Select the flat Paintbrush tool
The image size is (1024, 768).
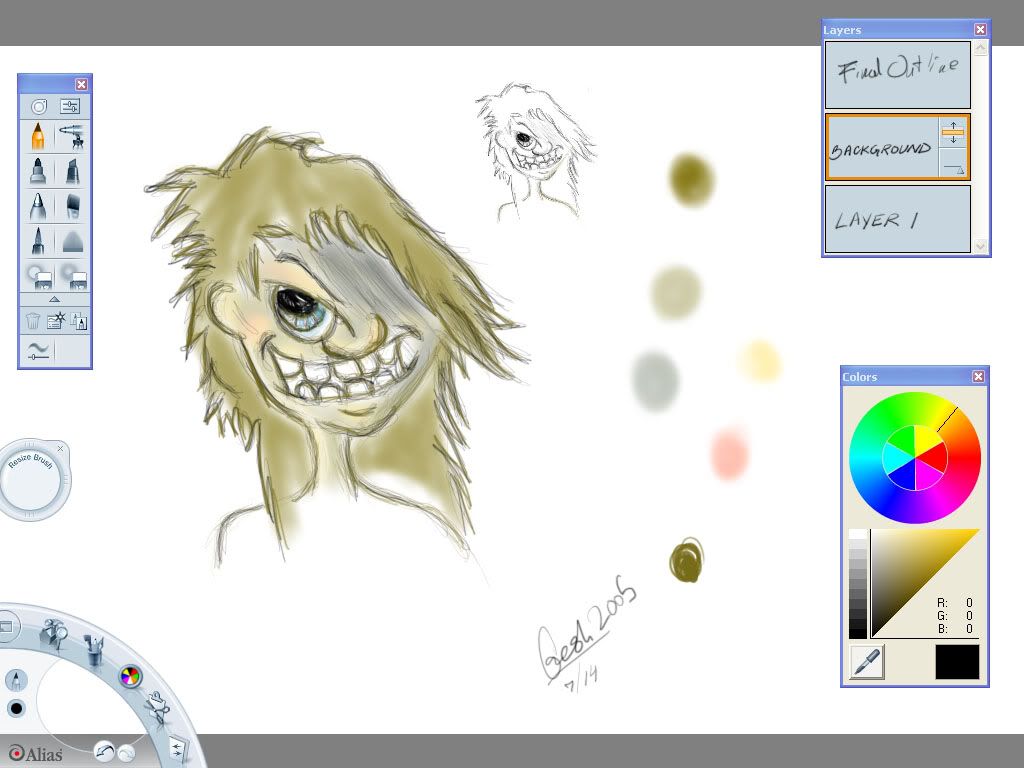(x=71, y=206)
